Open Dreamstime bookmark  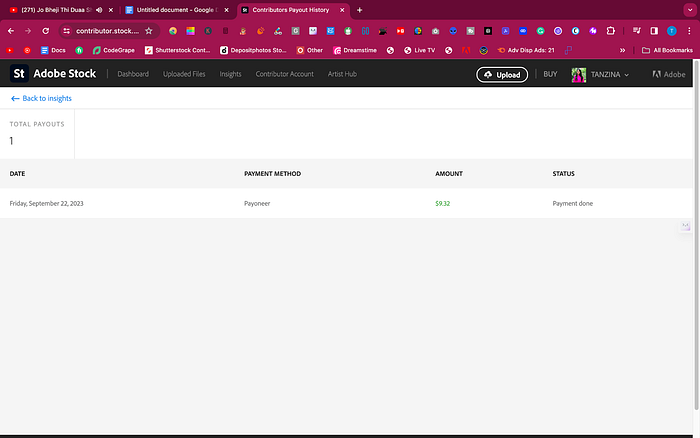click(355, 50)
